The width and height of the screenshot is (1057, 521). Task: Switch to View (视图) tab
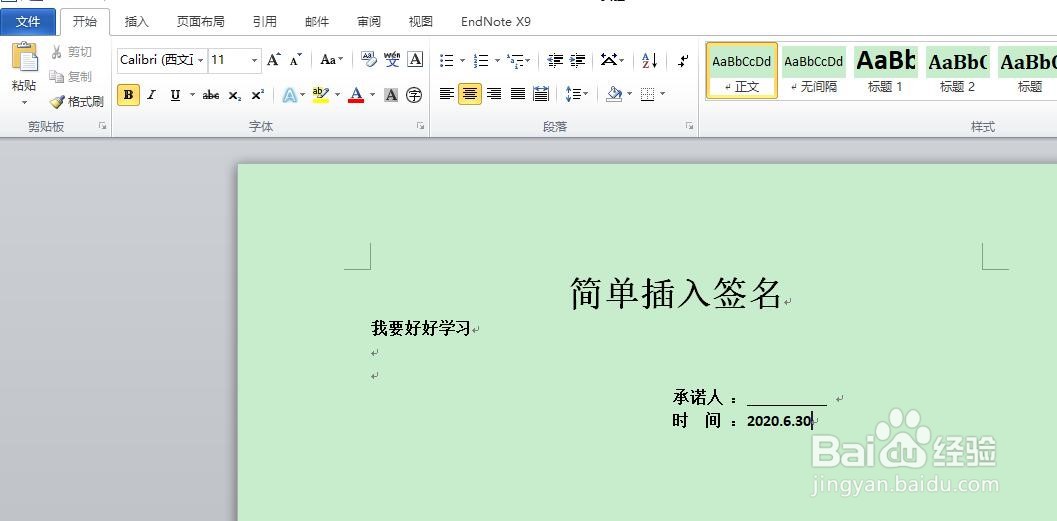coord(420,22)
